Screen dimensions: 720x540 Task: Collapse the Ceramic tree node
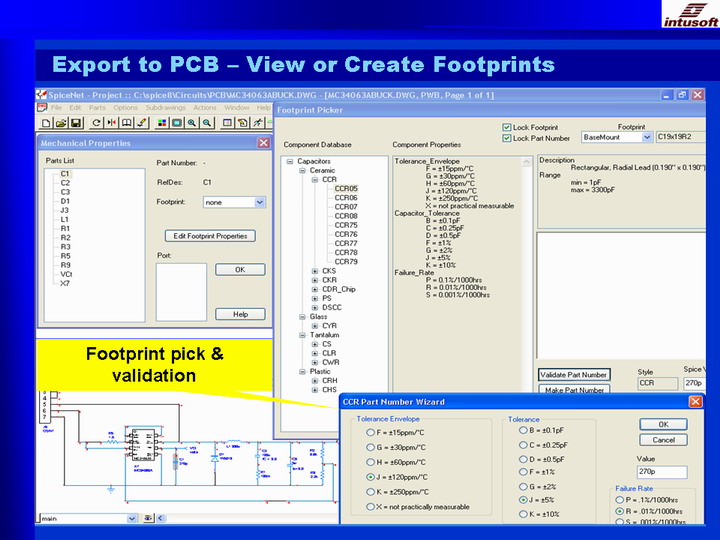point(302,170)
